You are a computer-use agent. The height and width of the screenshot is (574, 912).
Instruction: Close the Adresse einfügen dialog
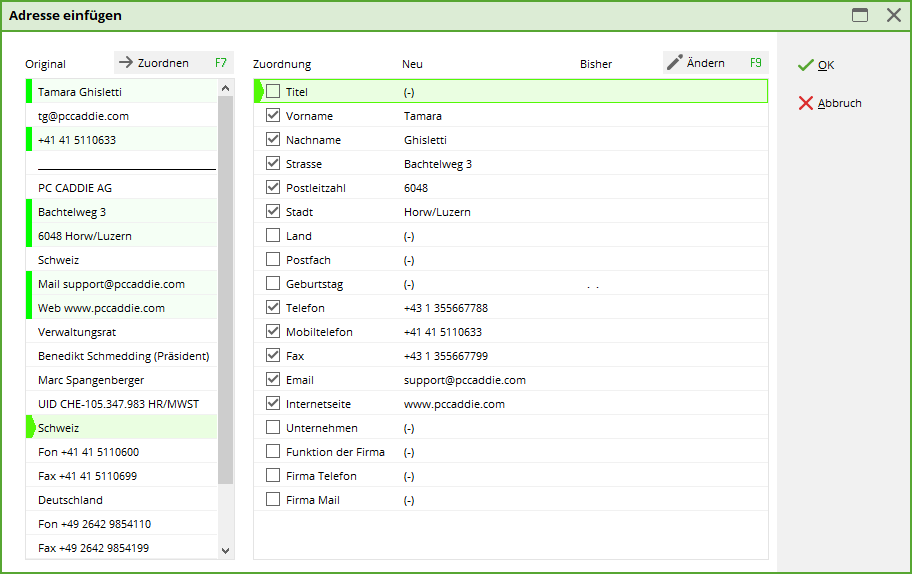pos(893,15)
